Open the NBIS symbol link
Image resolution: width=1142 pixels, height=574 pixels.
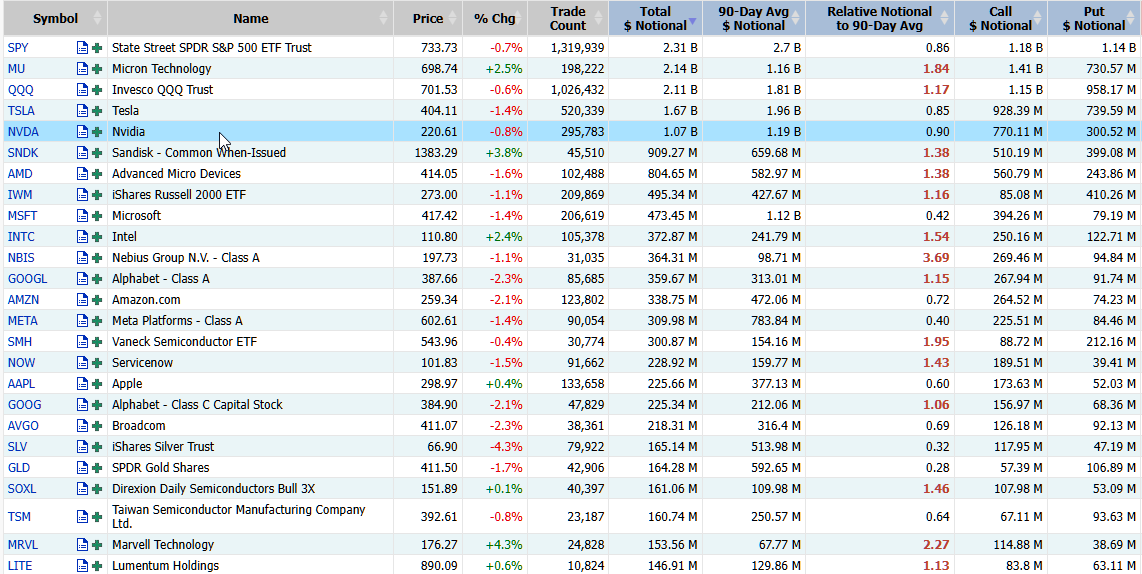click(21, 258)
